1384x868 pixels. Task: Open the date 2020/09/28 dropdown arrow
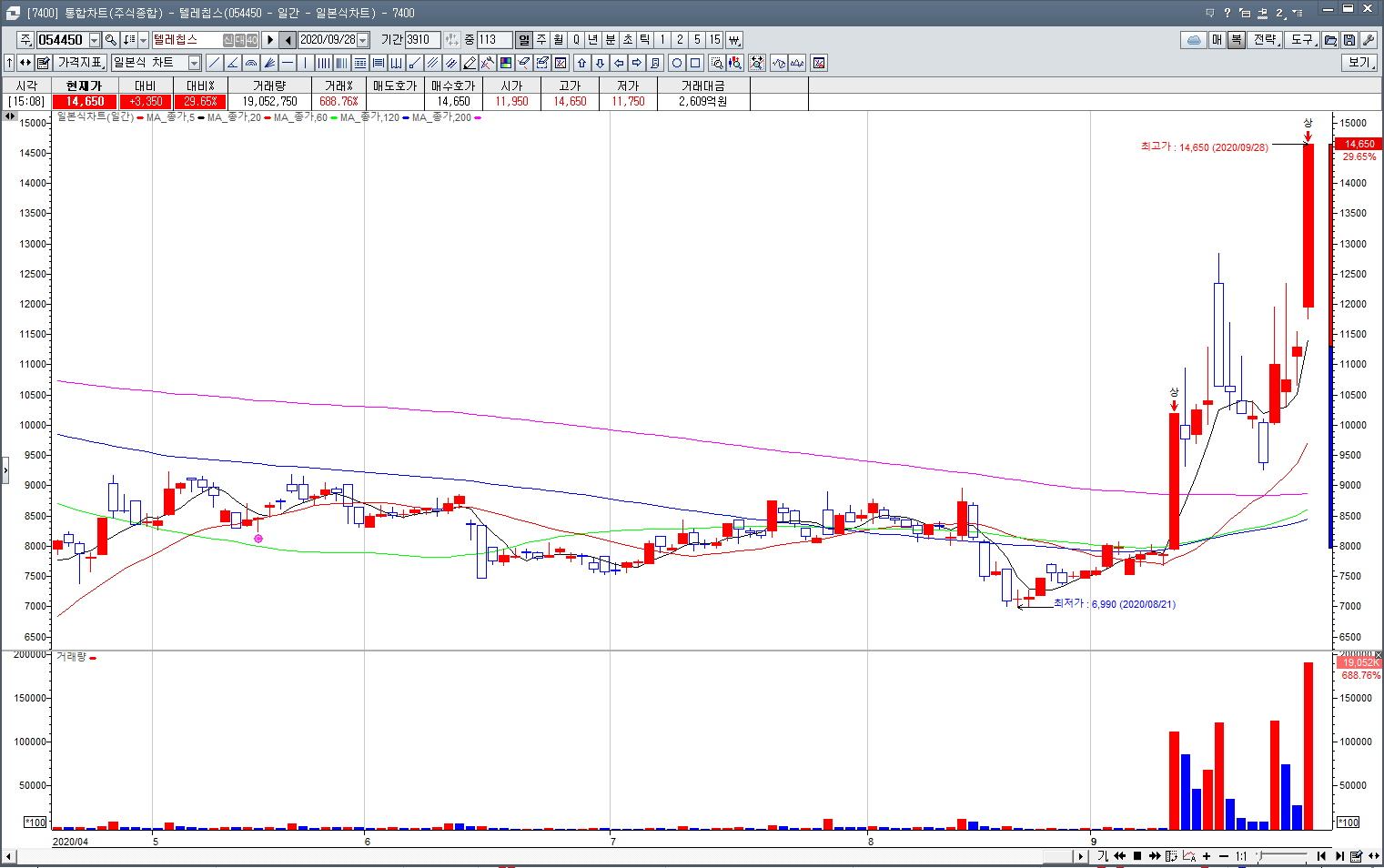coord(363,40)
